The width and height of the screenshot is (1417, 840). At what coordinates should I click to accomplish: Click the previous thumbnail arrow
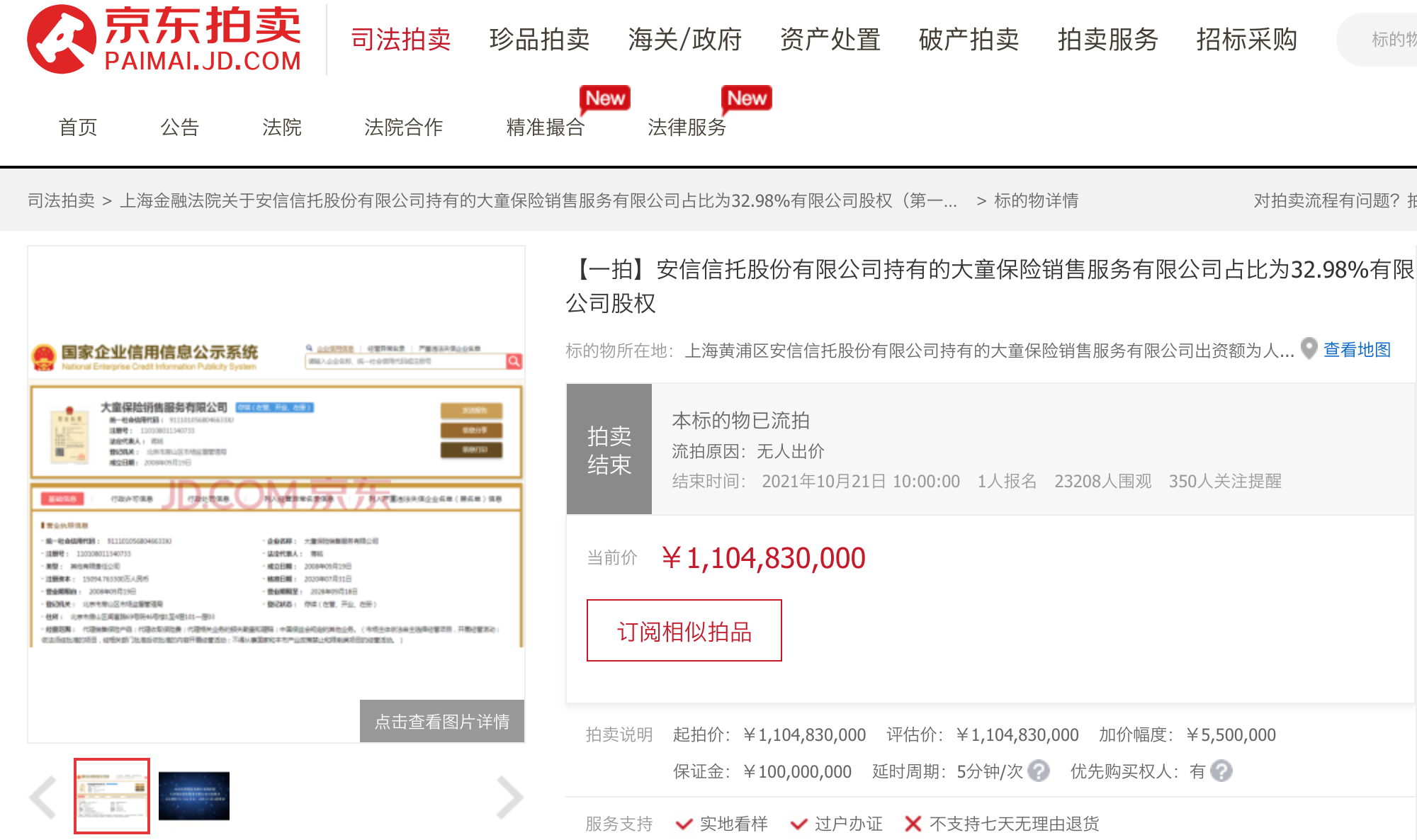tap(43, 797)
